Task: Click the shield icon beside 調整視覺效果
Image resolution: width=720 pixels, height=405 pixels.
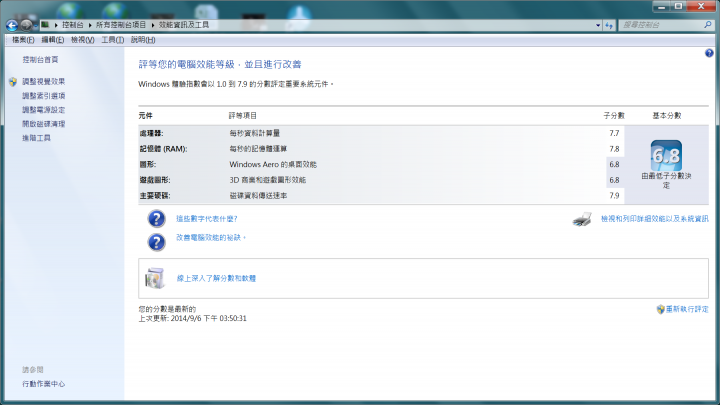Action: 13,82
